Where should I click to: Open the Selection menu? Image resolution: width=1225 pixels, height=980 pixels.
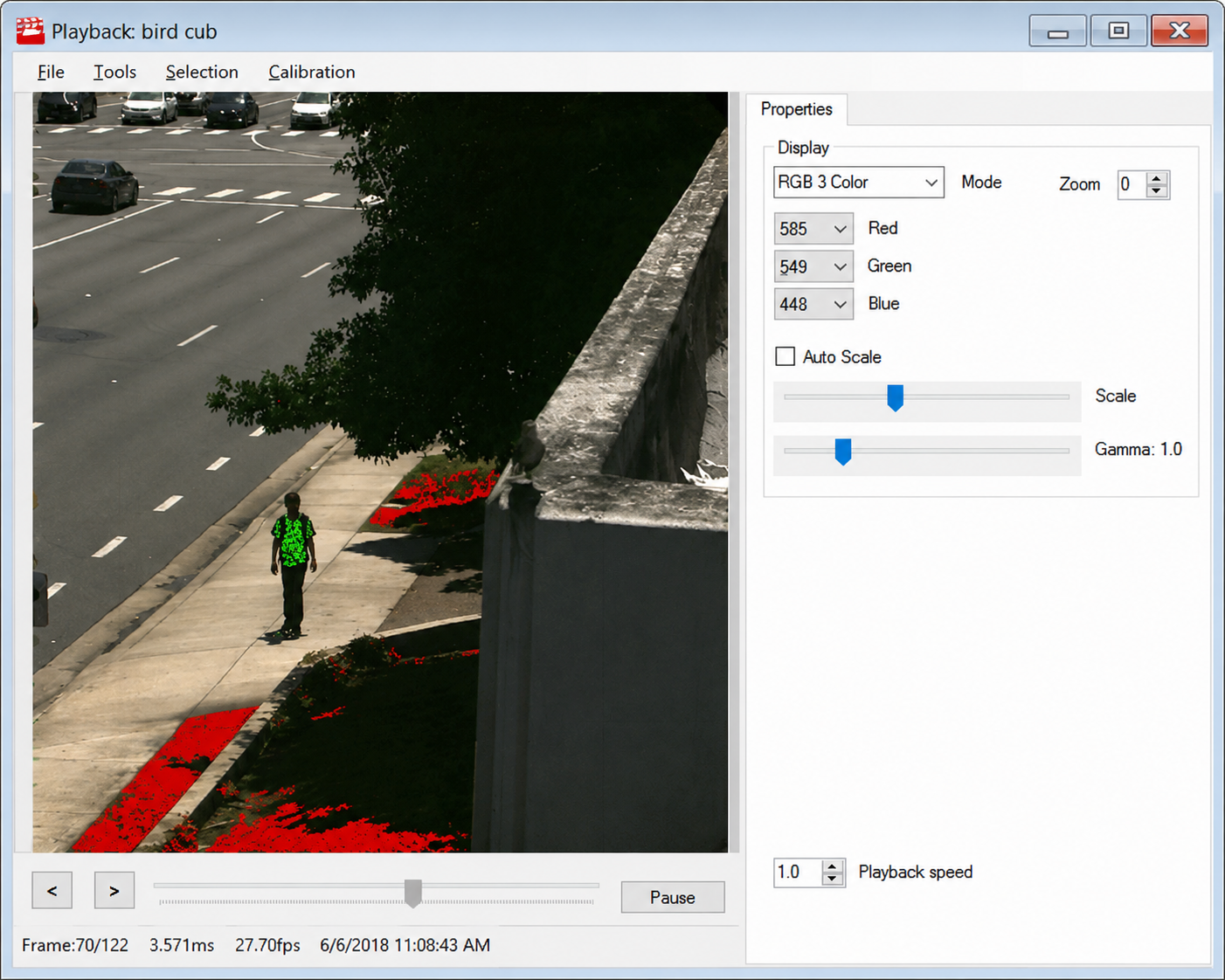202,72
